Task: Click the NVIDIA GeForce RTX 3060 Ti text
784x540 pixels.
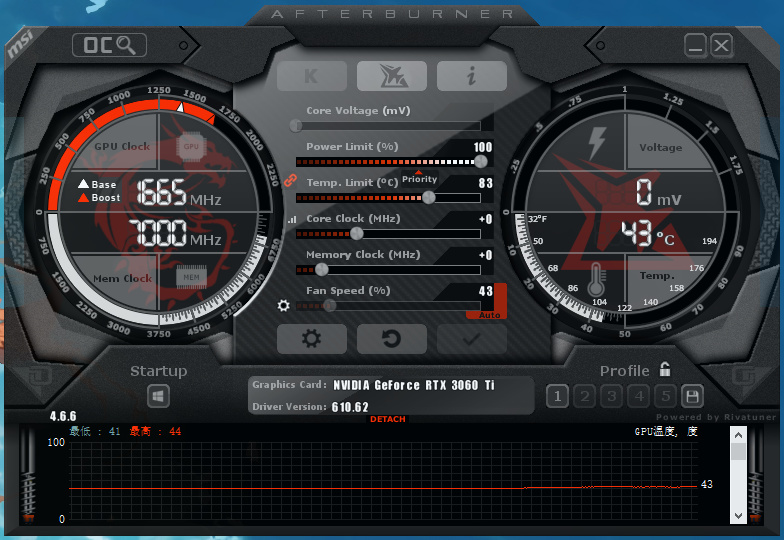Action: coord(414,385)
